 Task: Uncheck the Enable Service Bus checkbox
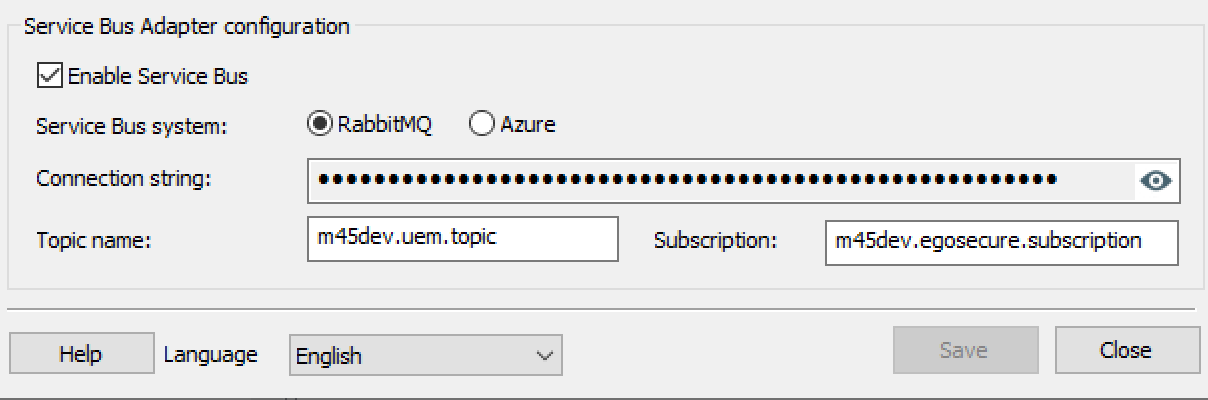pyautogui.click(x=50, y=75)
